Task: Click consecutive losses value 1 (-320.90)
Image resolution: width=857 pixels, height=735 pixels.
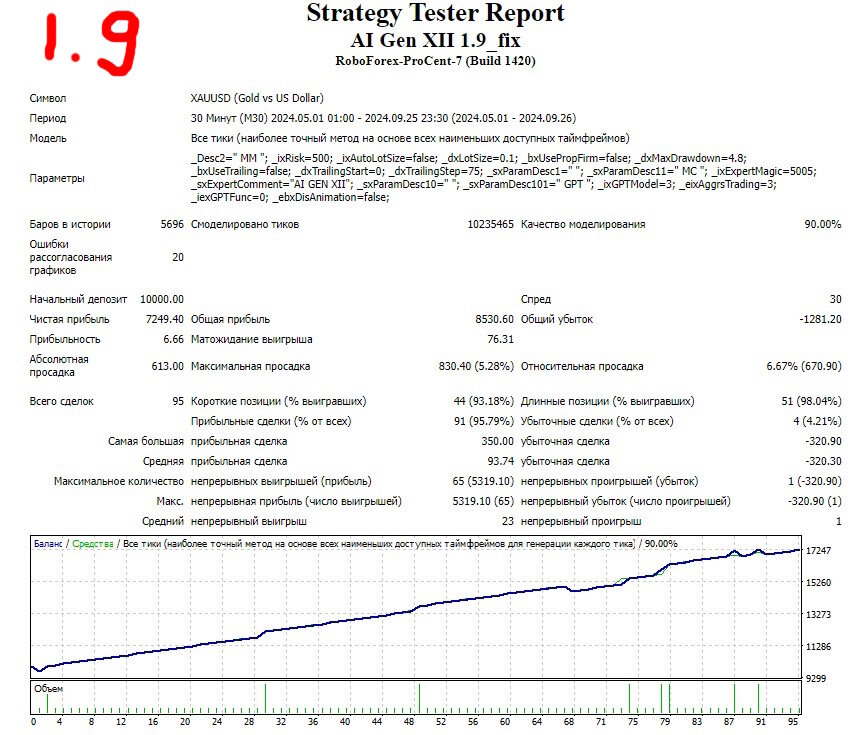Action: pyautogui.click(x=815, y=481)
